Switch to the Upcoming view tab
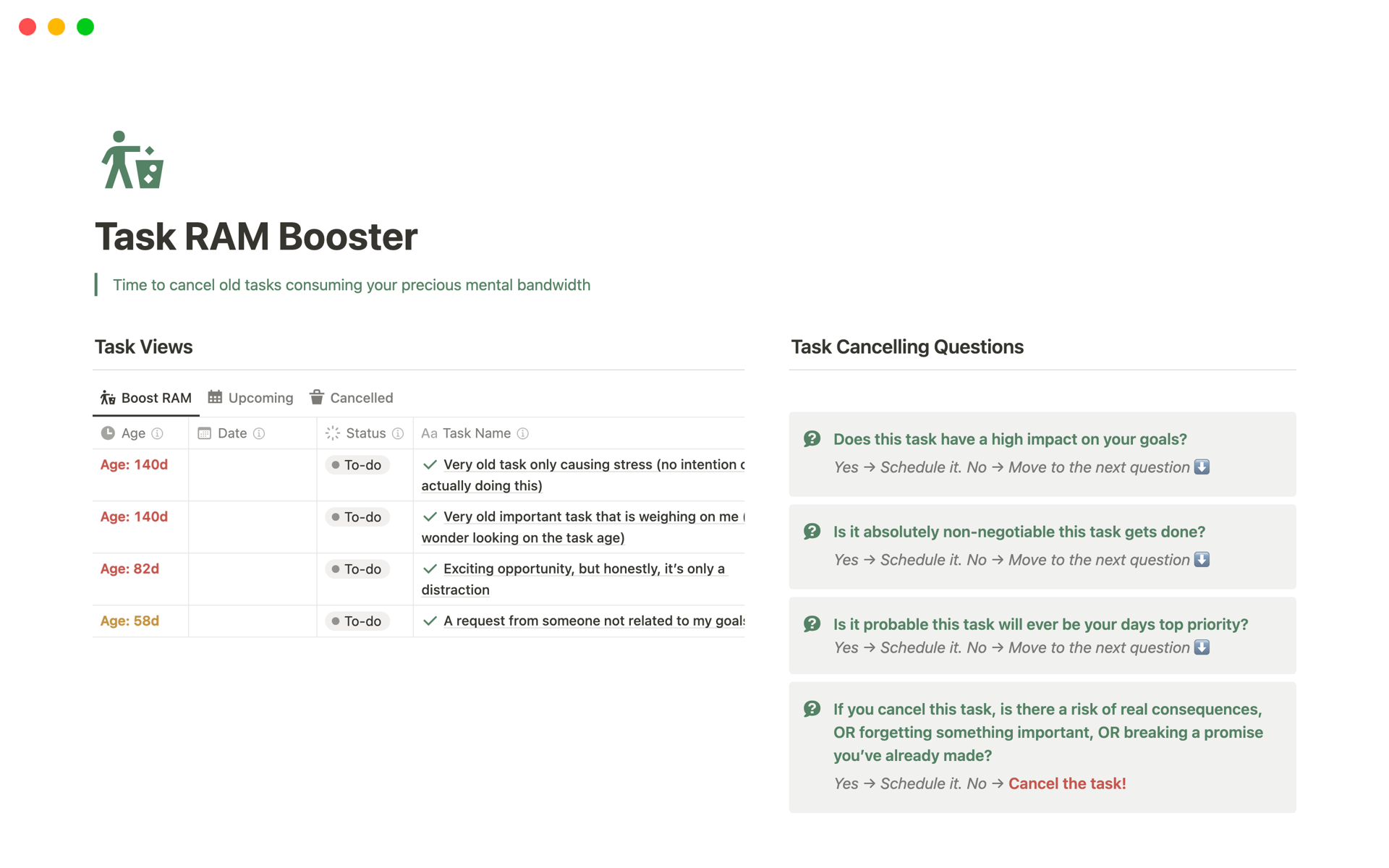1389x868 pixels. tap(250, 397)
